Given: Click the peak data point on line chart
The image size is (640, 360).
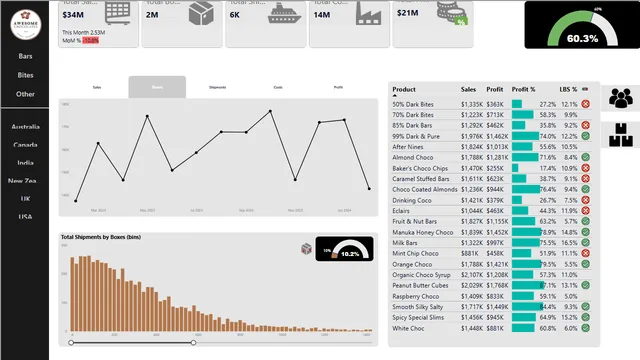Looking at the screenshot, I should [270, 111].
